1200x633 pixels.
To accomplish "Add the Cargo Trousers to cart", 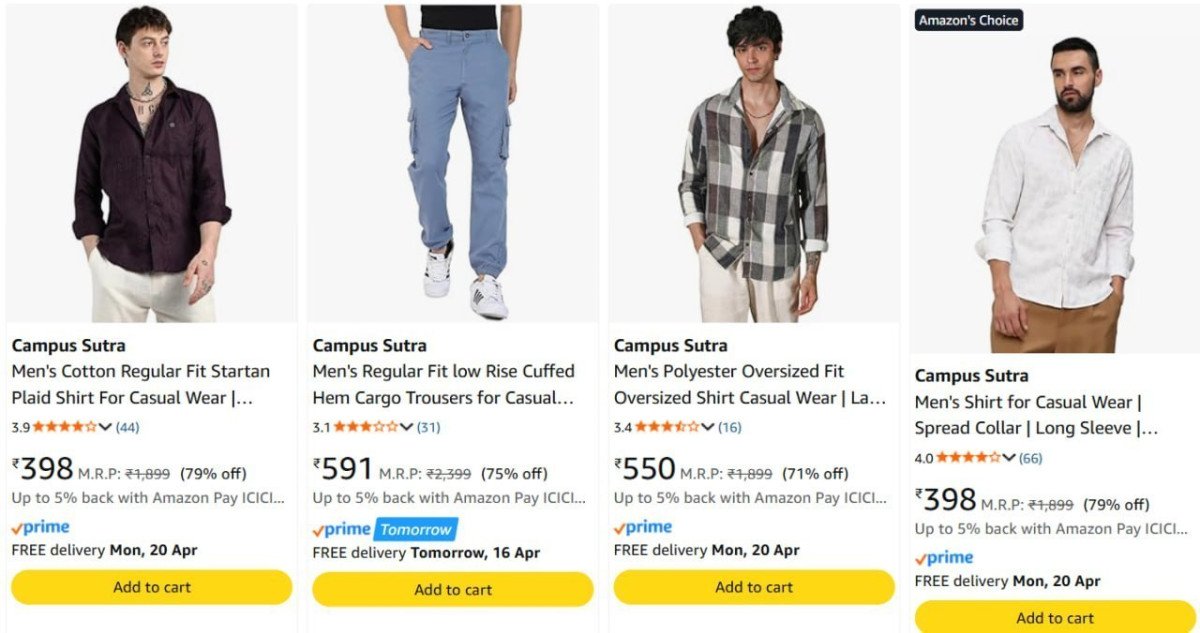I will coord(452,590).
